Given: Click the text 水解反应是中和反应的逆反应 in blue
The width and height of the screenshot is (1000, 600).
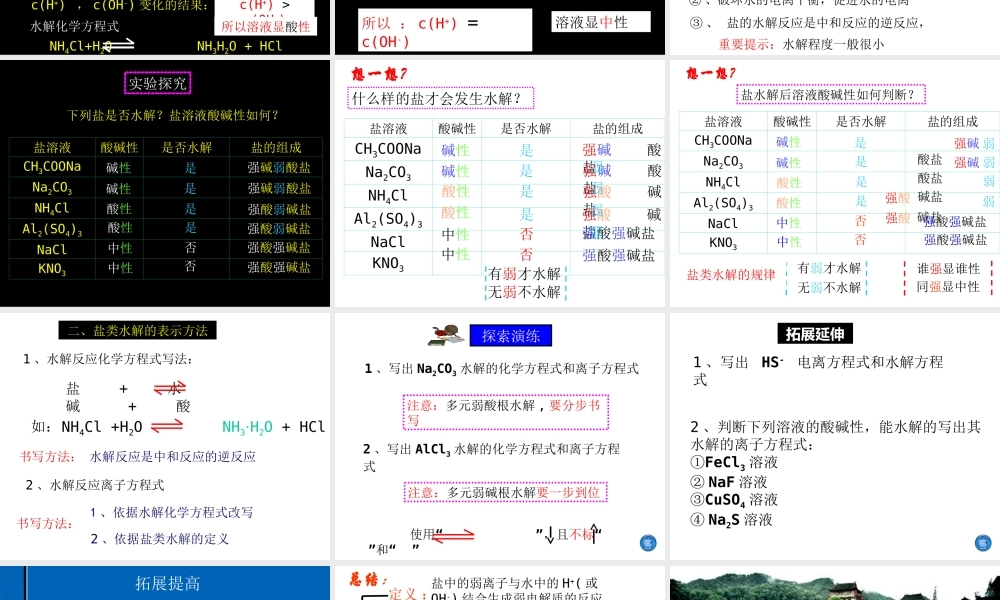Looking at the screenshot, I should pyautogui.click(x=173, y=457).
